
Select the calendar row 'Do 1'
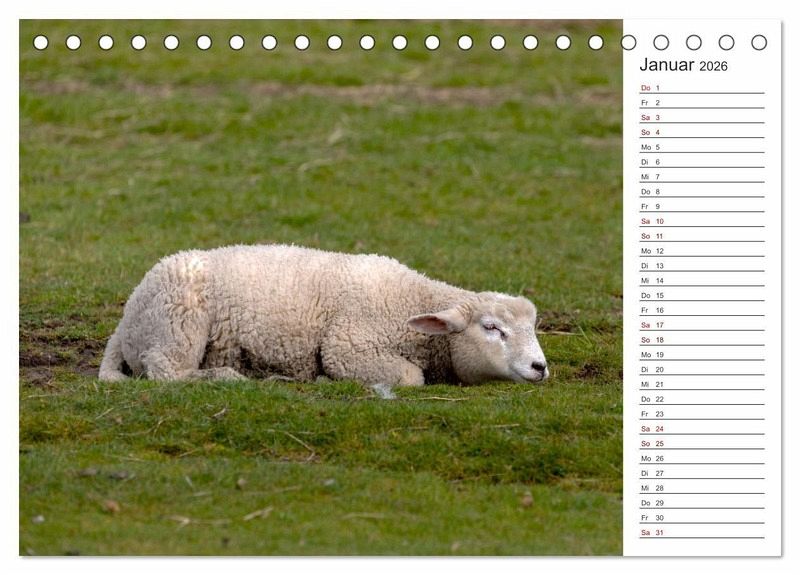point(702,88)
